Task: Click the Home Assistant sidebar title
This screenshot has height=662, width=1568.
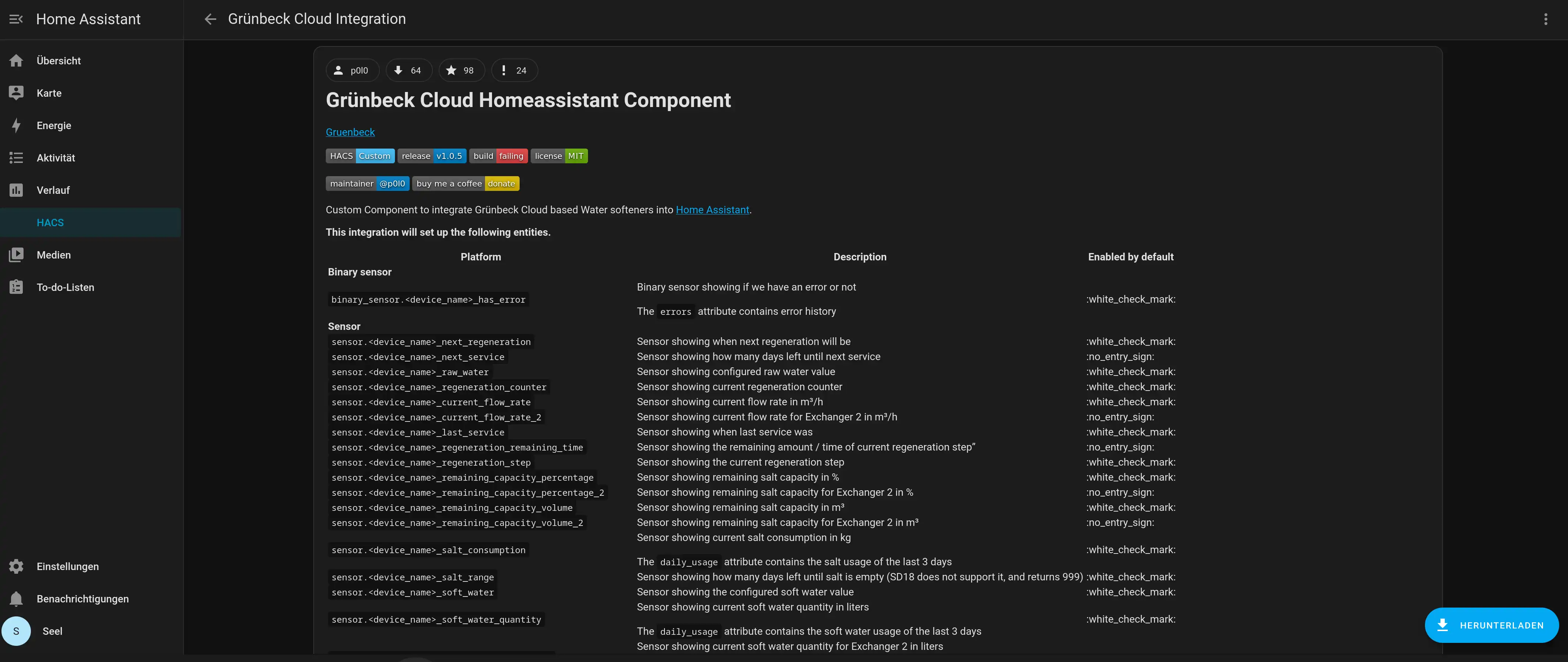Action: 88,19
